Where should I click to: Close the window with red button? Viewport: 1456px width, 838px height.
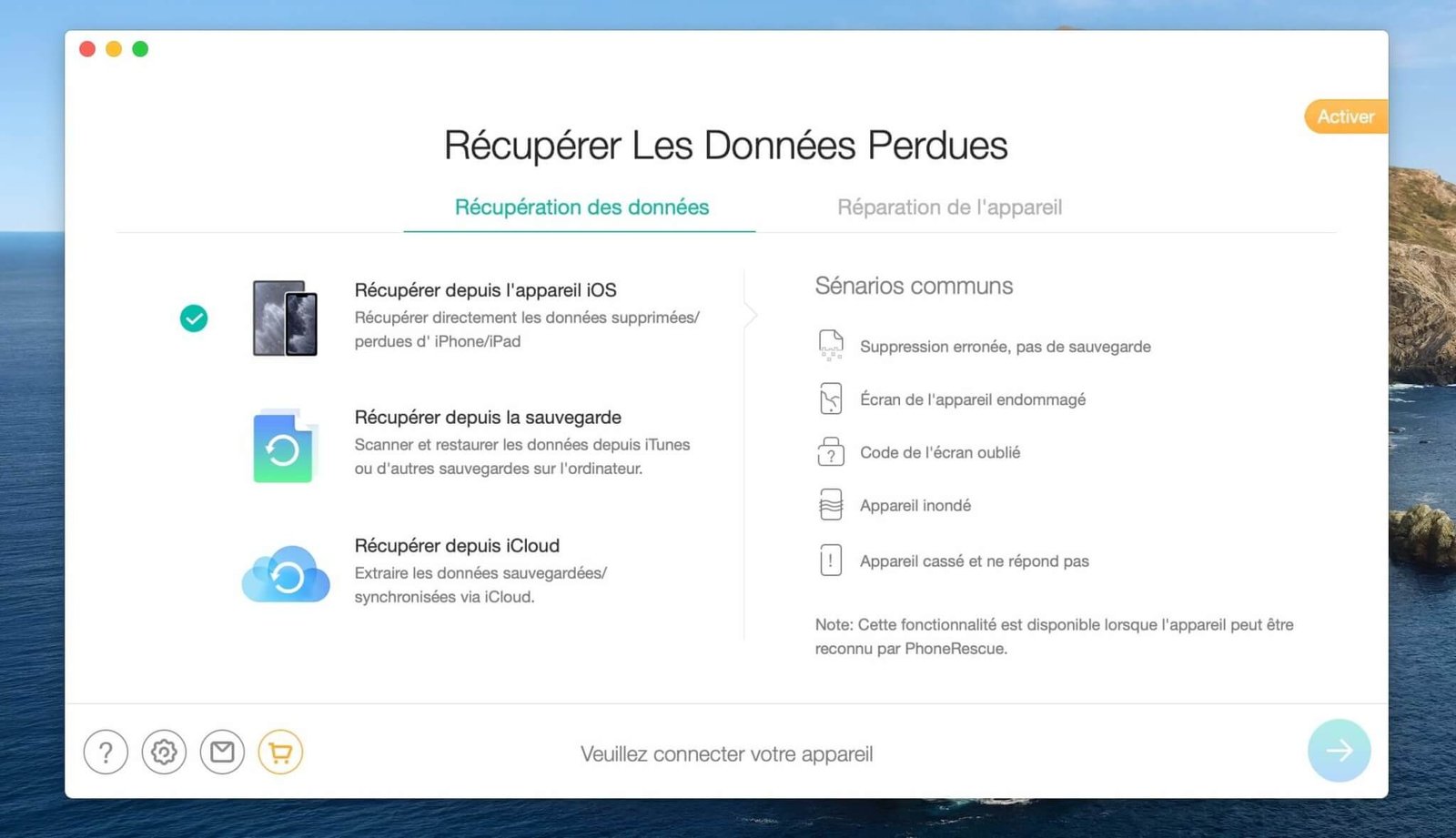[x=87, y=49]
